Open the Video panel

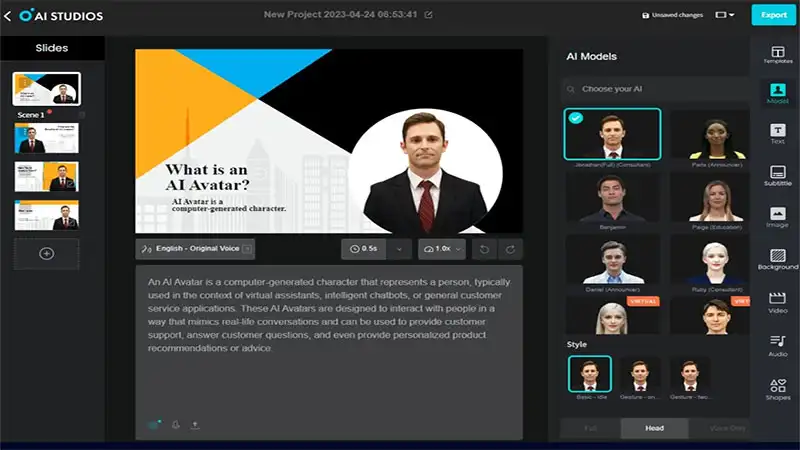778,302
